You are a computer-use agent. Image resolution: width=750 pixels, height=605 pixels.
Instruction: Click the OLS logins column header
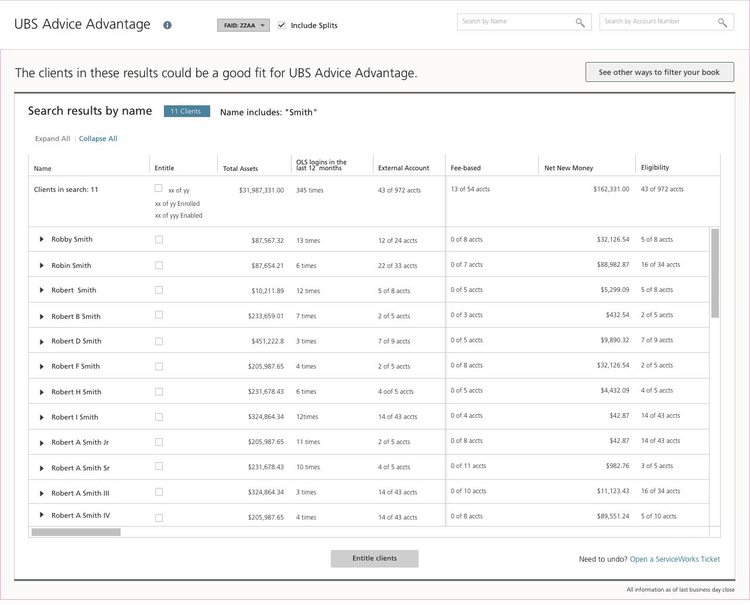click(x=321, y=165)
